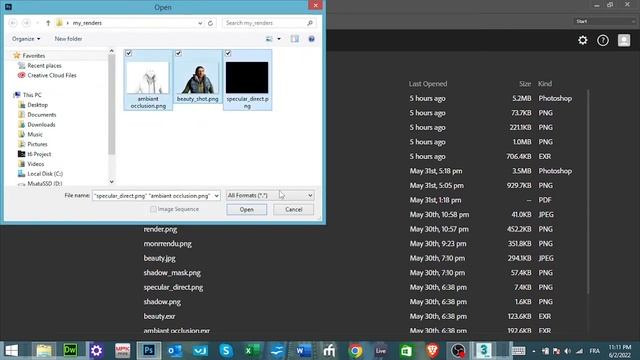Open beauty.exr from recent files
Screen dimensions: 640x360
pos(159,316)
